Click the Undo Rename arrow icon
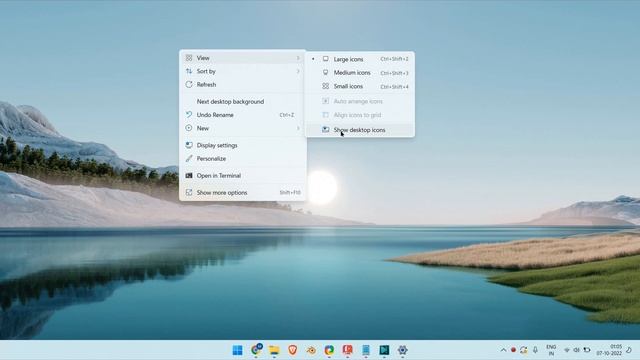Image resolution: width=640 pixels, height=360 pixels. 189,115
